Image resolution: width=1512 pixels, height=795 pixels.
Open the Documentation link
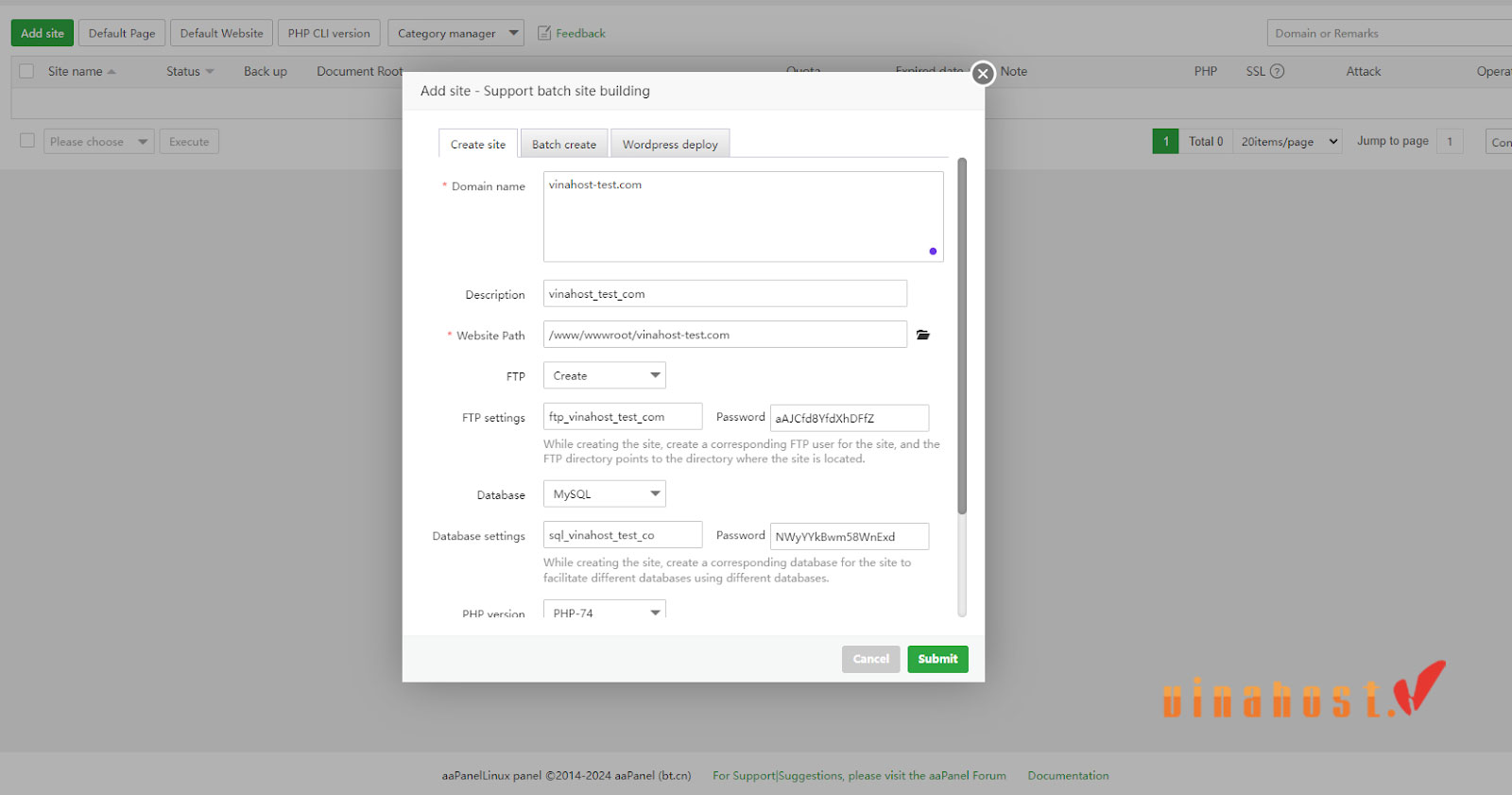click(1068, 775)
